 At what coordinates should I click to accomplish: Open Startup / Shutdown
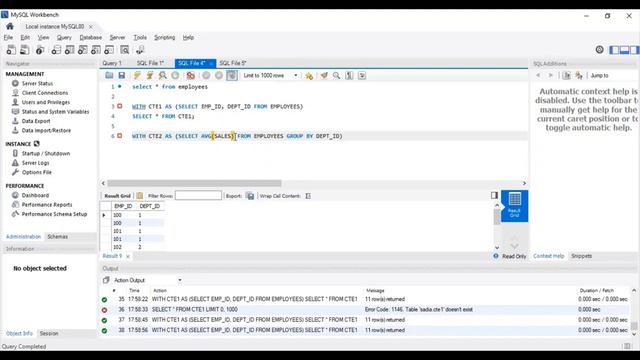click(46, 153)
